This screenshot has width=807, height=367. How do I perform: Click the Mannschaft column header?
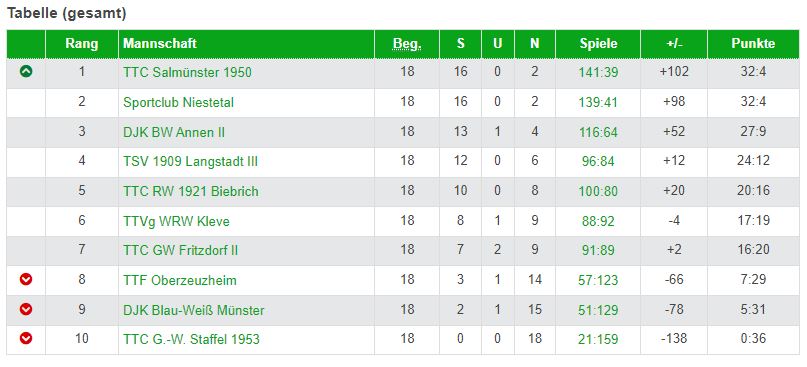point(160,44)
